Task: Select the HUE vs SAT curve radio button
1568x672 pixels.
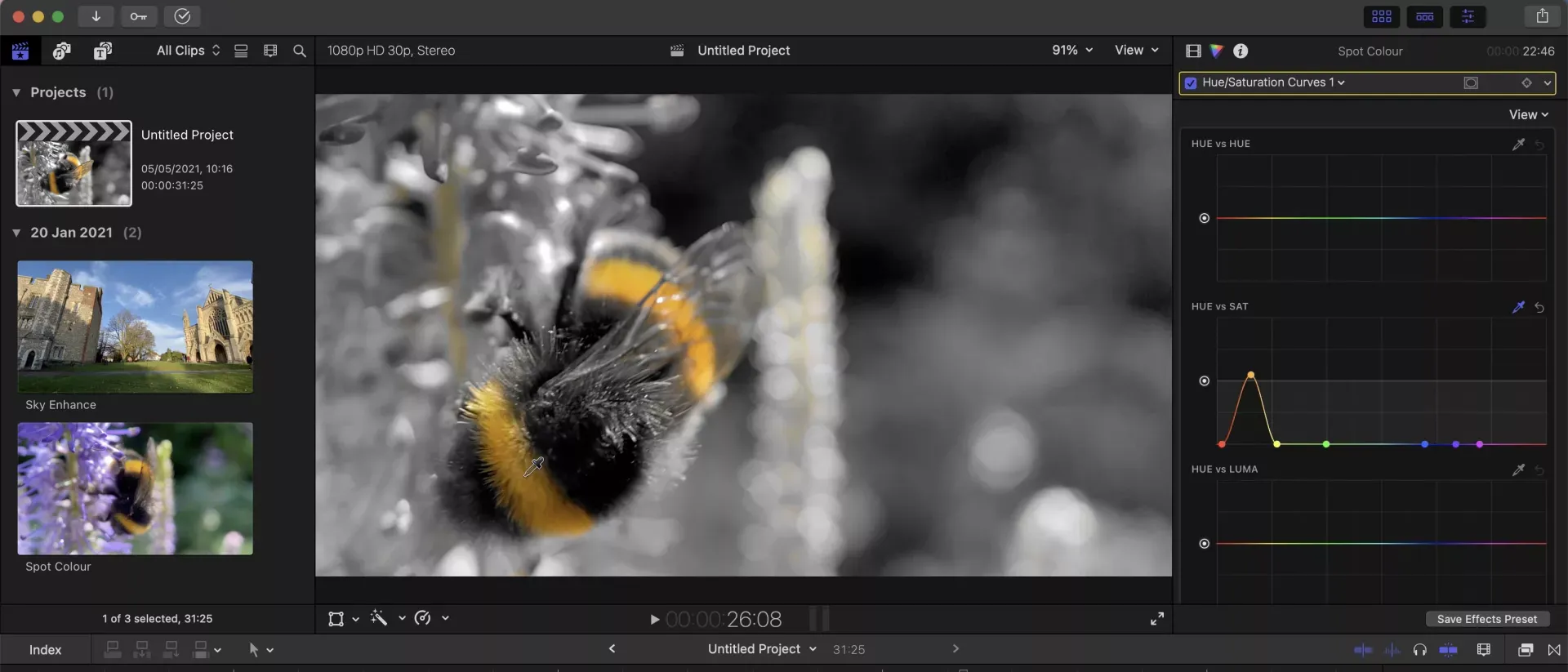Action: pos(1204,381)
